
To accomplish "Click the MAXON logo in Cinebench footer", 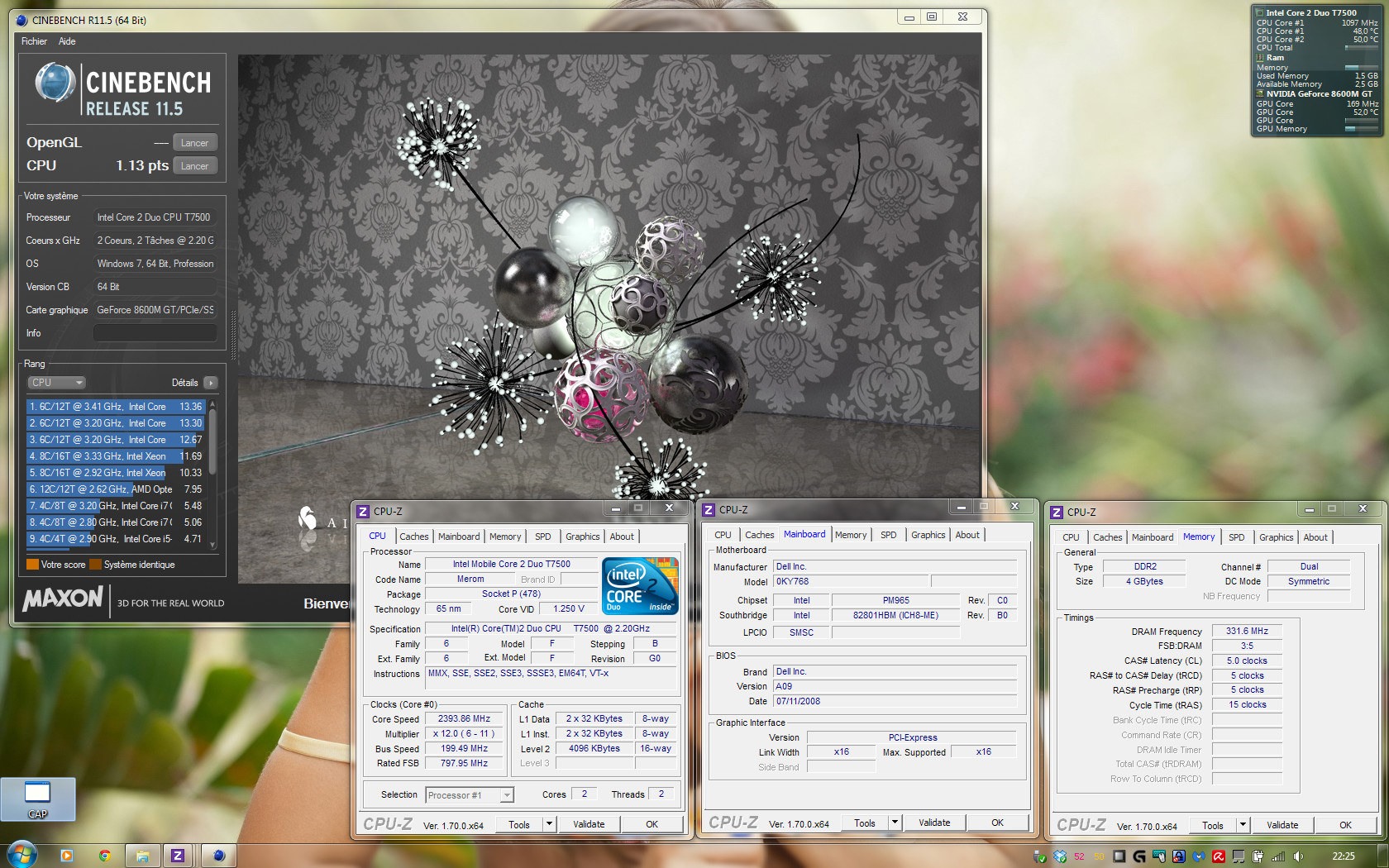I will (63, 599).
